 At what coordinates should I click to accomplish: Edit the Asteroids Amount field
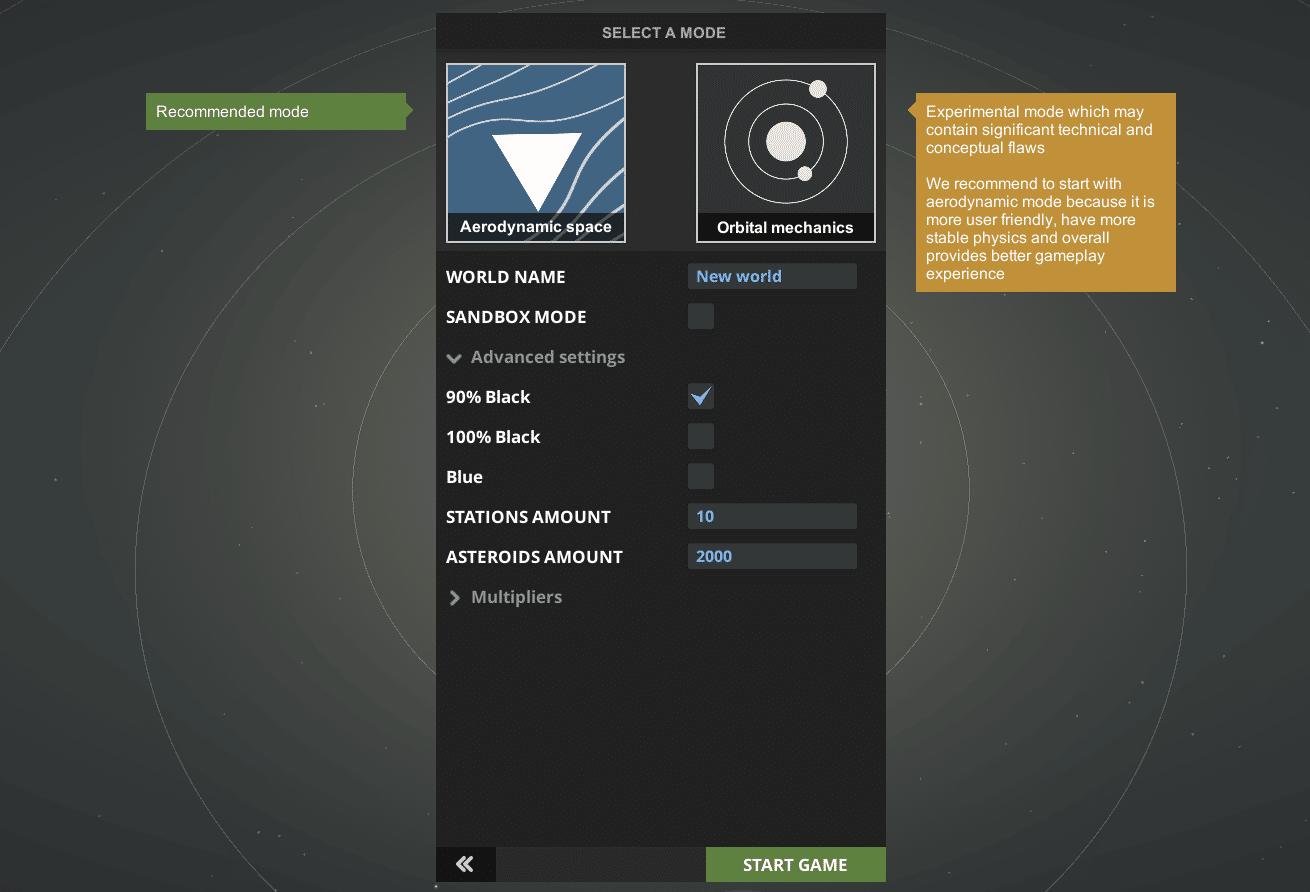tap(772, 556)
